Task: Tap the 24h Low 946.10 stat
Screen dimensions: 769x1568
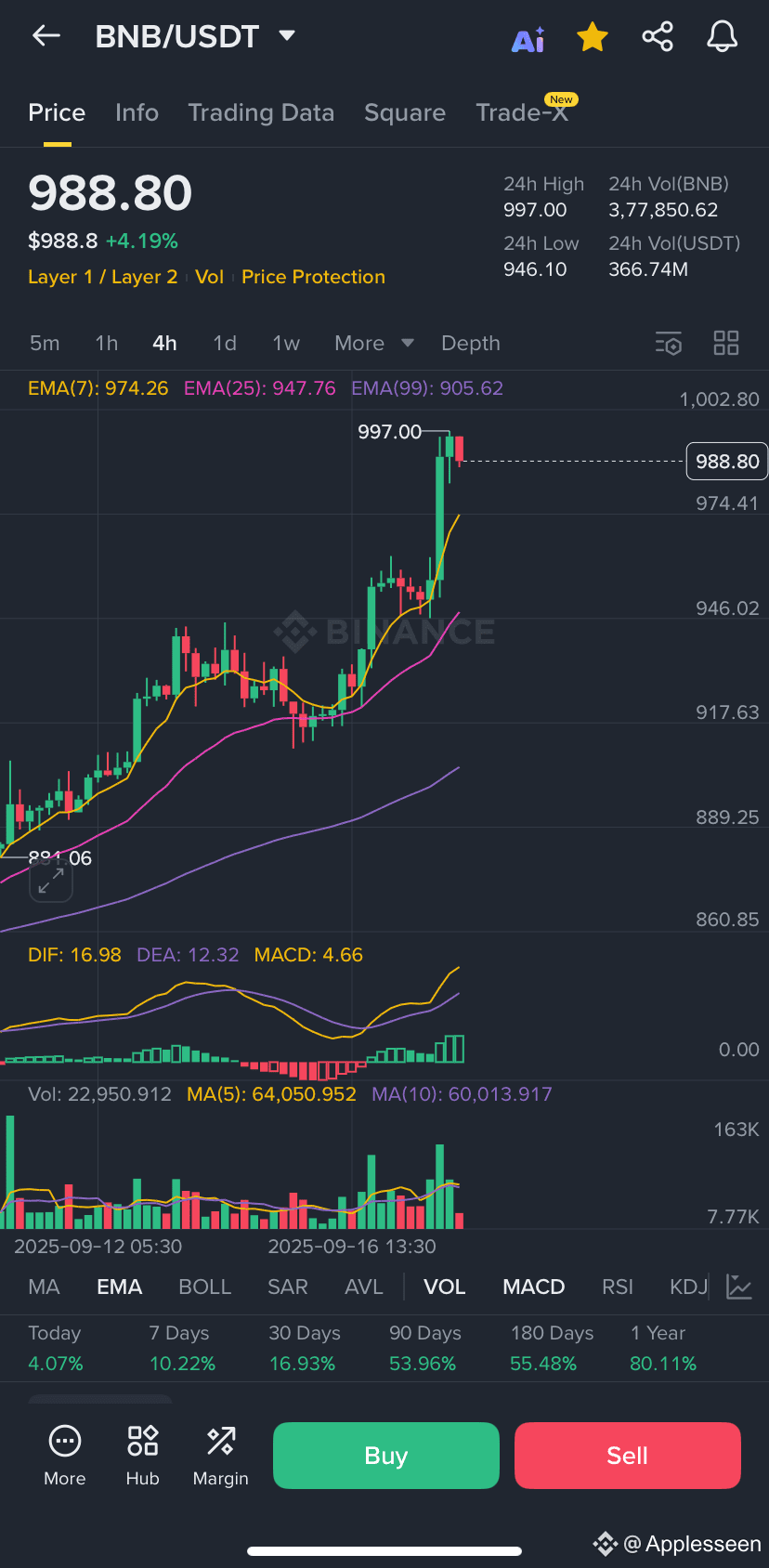Action: [x=541, y=256]
